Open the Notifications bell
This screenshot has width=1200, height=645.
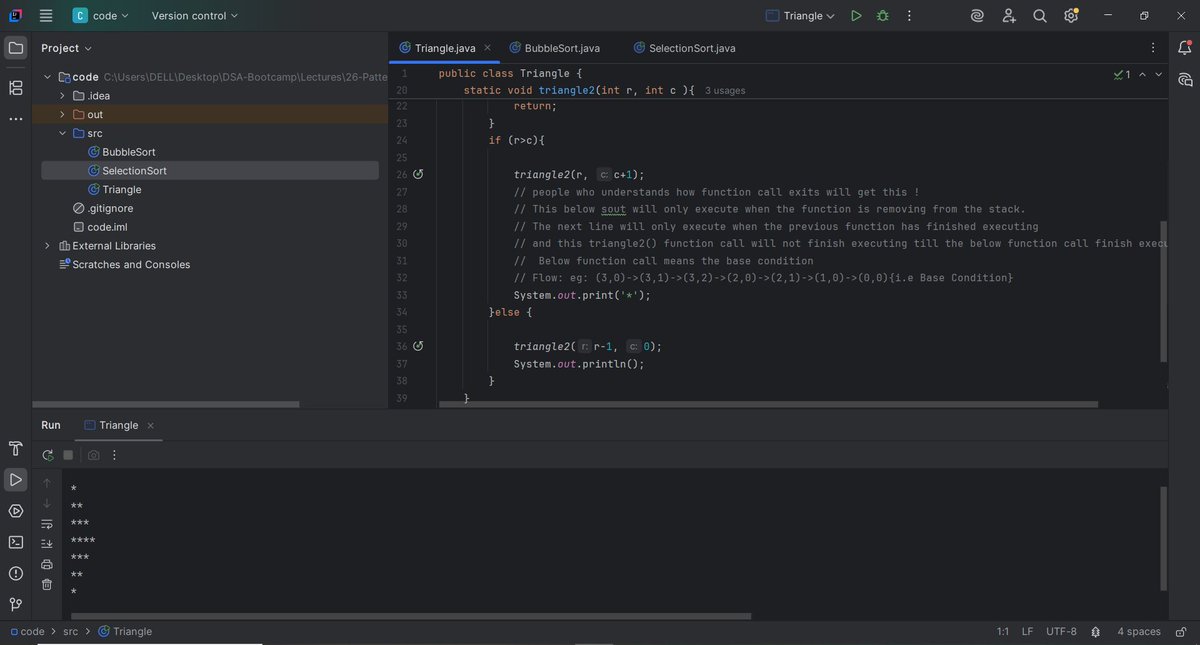click(x=1185, y=48)
